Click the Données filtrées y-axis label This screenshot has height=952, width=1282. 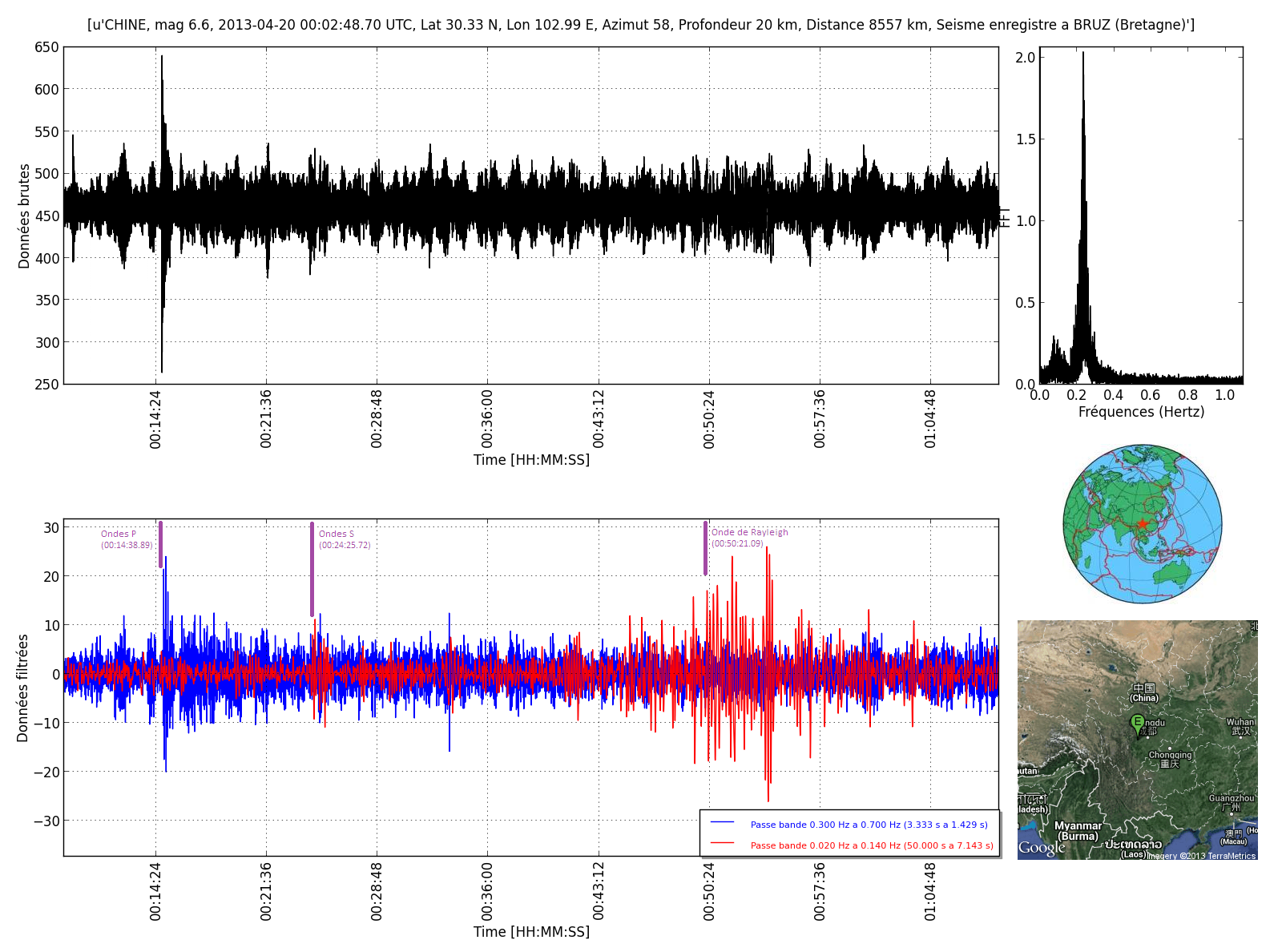coord(22,688)
